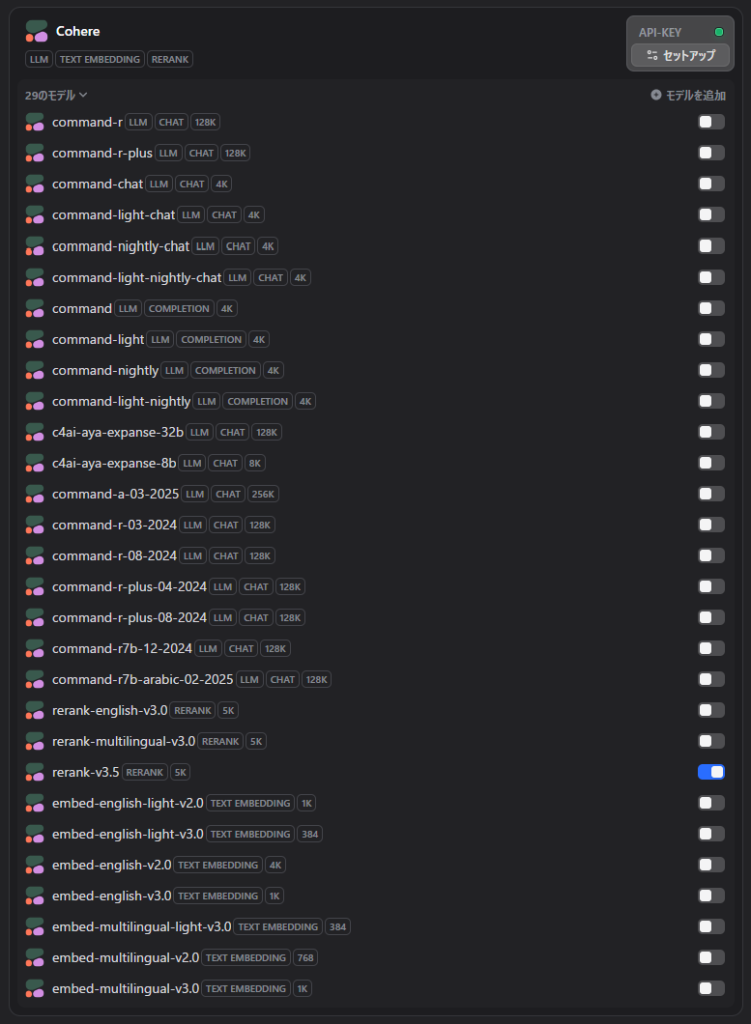Click the icon next to c4ai-aya-expanse-32b

pos(35,432)
